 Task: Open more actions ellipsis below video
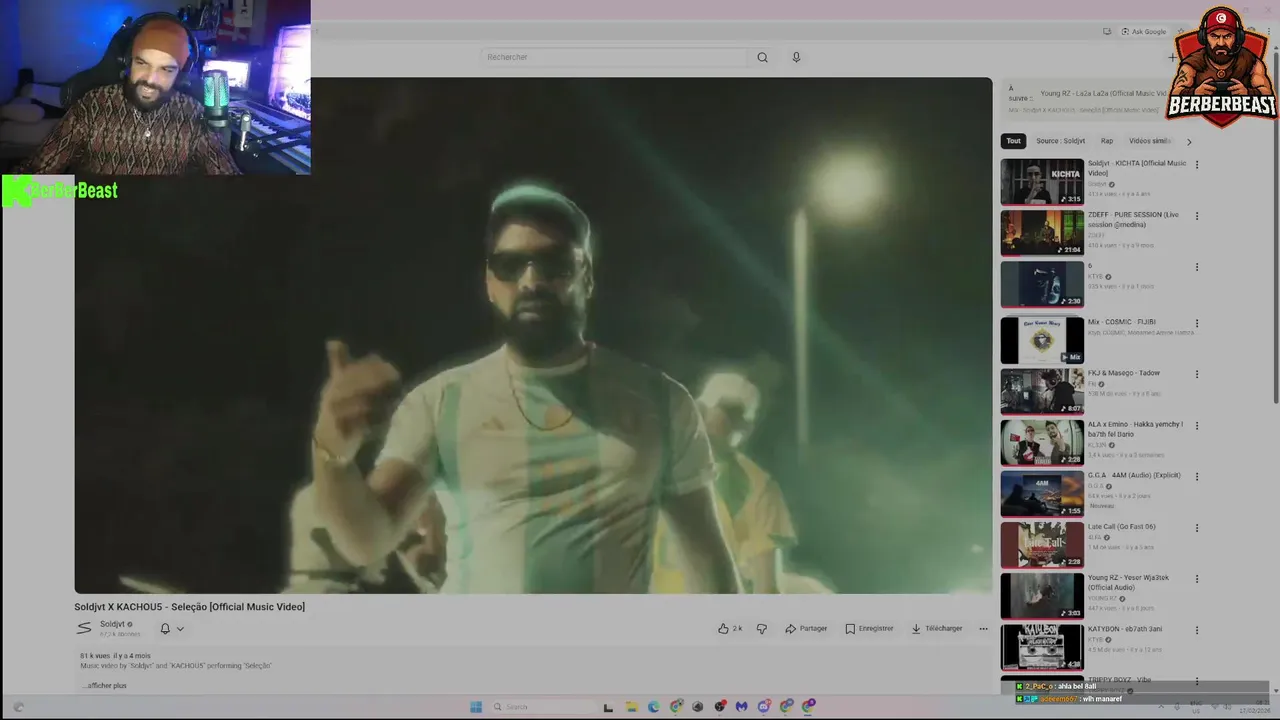pyautogui.click(x=983, y=628)
